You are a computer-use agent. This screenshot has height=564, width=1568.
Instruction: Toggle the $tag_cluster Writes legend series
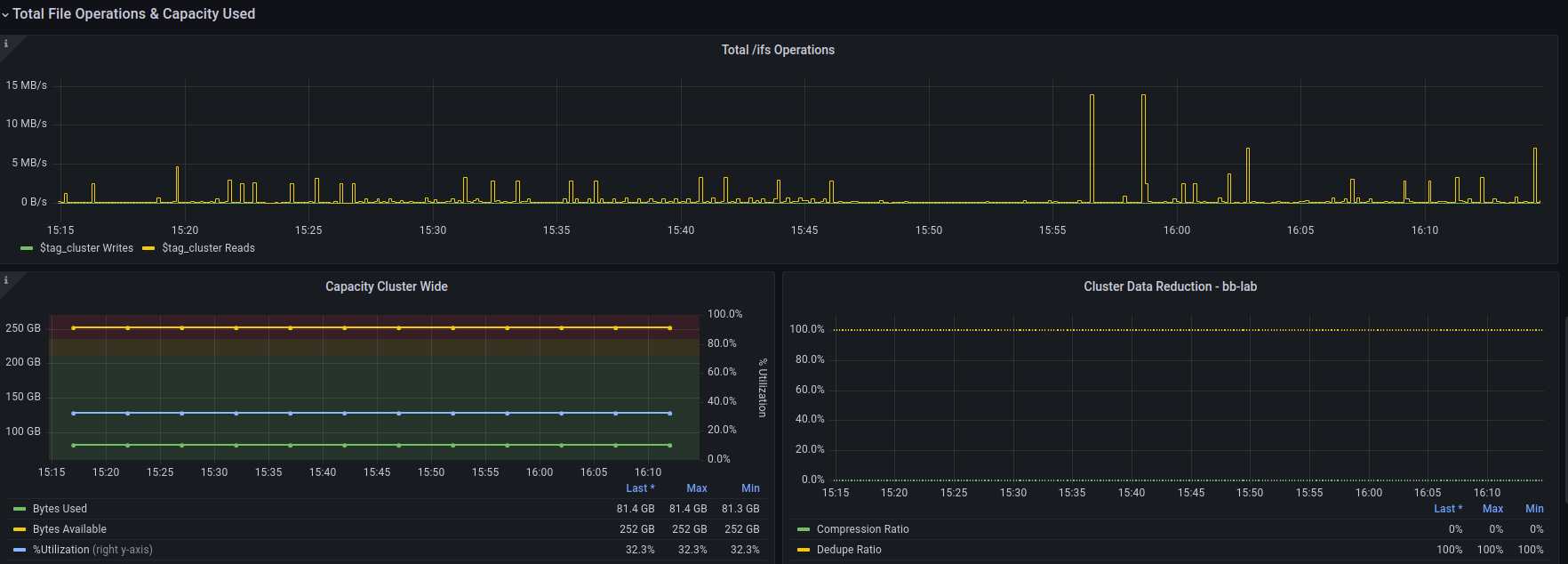[86, 248]
